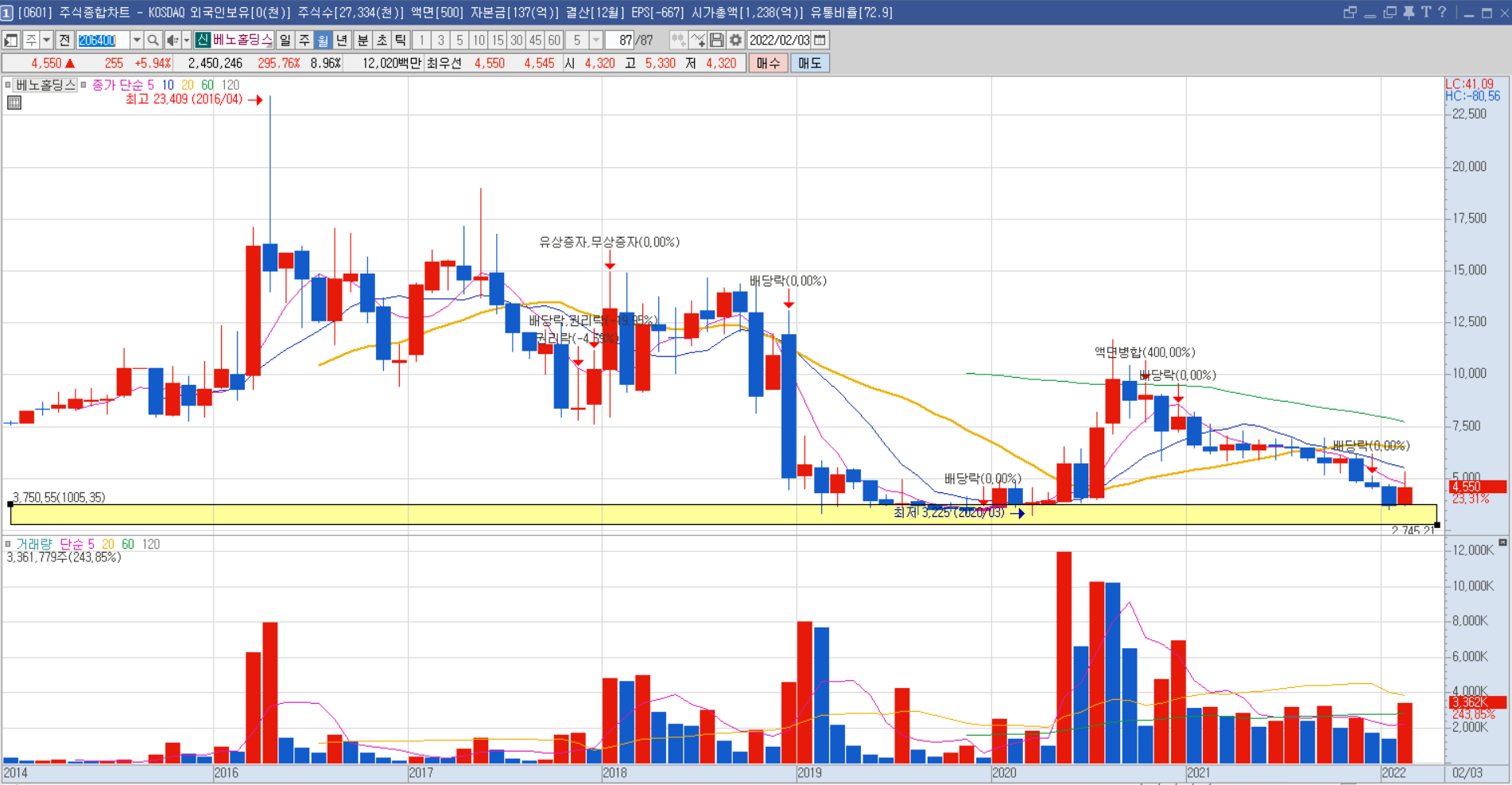Select the 45 interval button
1512x785 pixels.
point(536,40)
